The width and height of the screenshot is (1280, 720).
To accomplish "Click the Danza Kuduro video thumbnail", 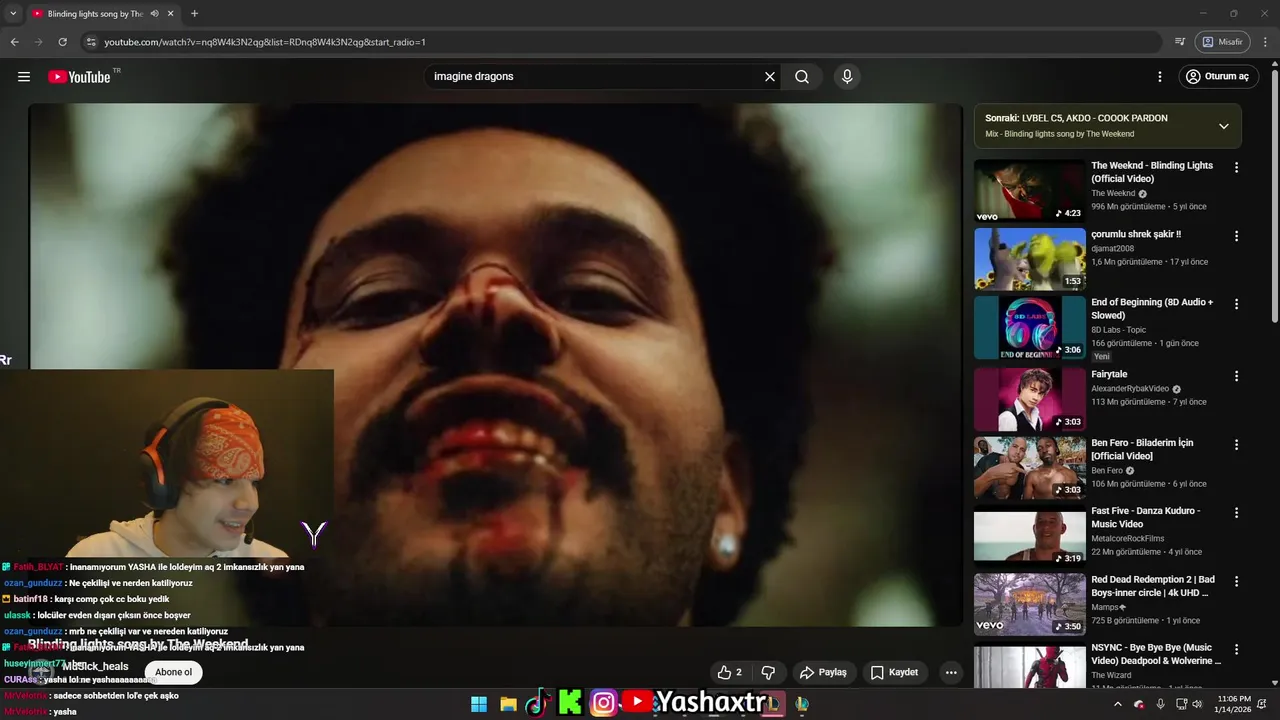I will pos(1029,535).
